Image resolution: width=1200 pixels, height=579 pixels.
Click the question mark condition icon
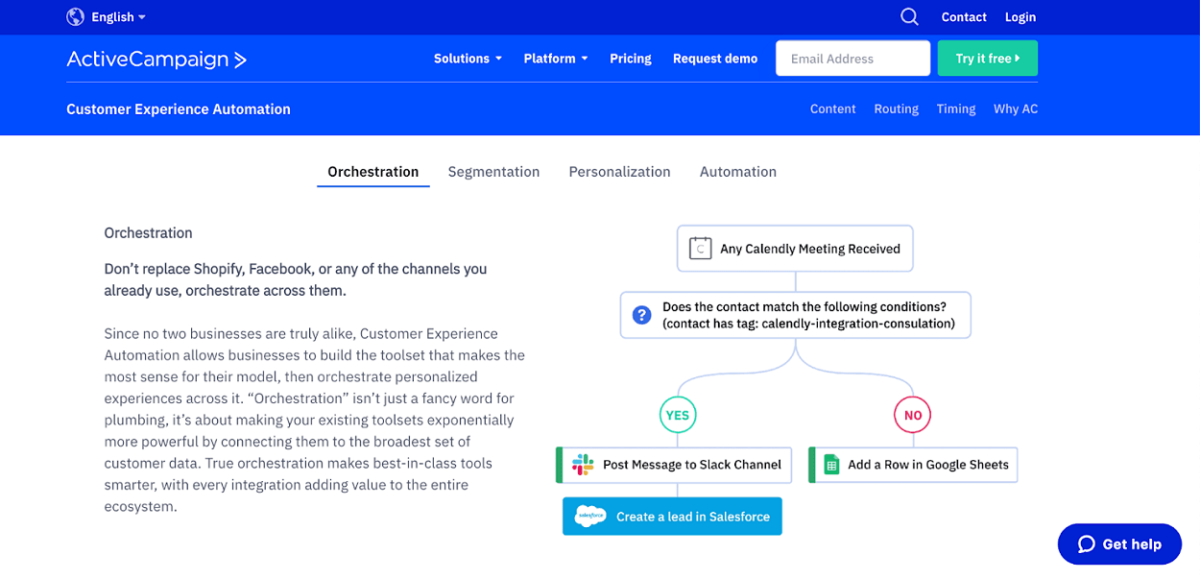[640, 314]
